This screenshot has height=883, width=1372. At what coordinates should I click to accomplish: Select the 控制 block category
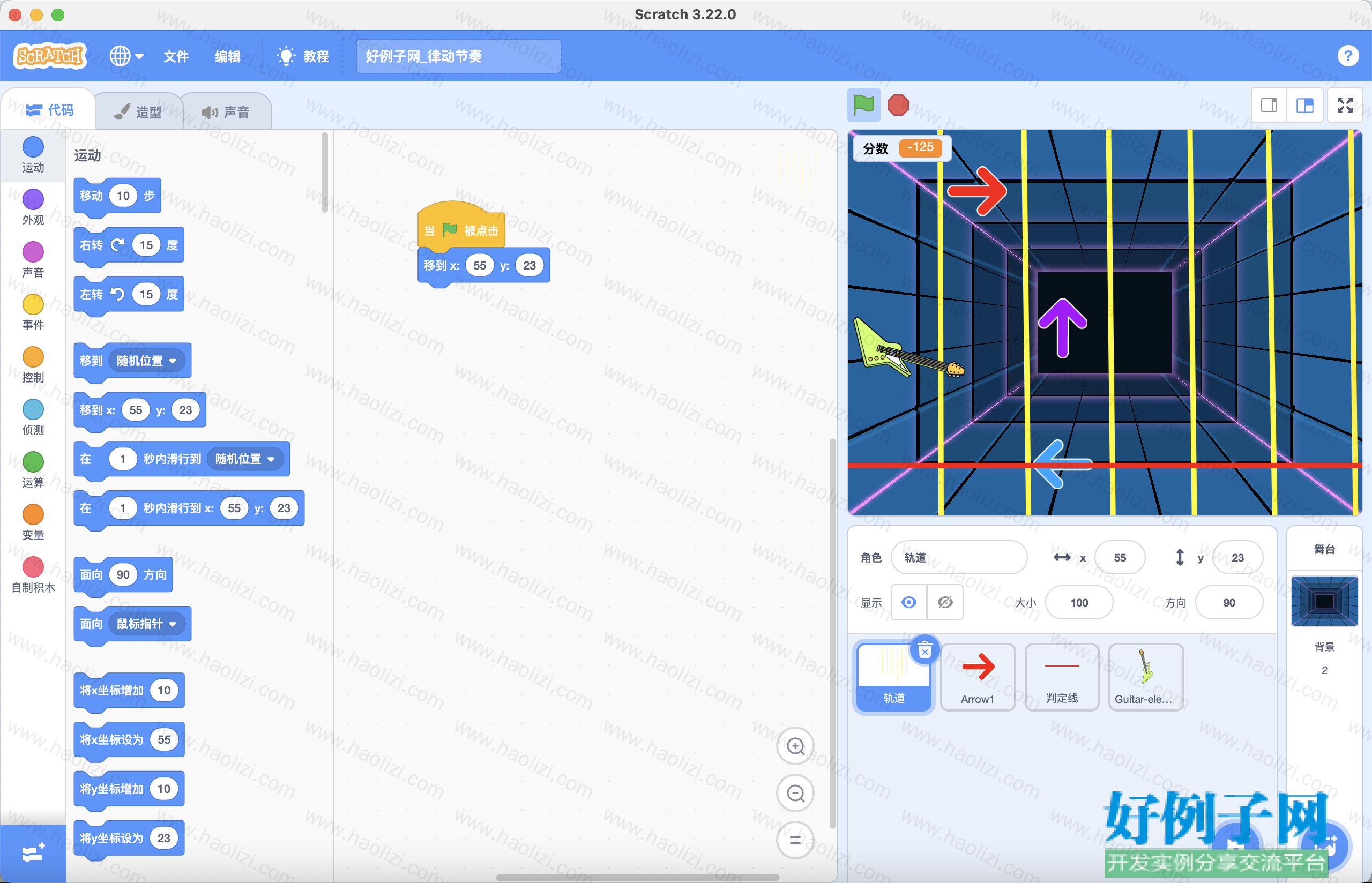tap(33, 365)
